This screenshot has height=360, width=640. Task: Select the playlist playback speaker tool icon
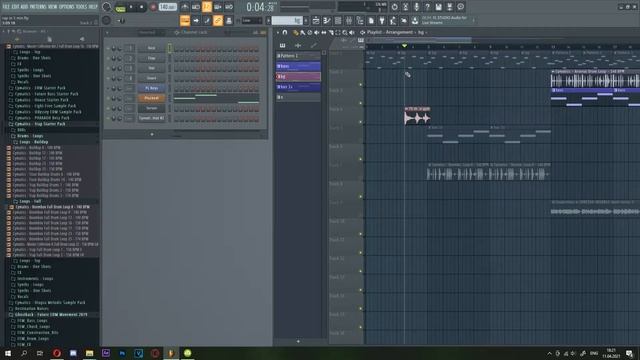pyautogui.click(x=352, y=33)
